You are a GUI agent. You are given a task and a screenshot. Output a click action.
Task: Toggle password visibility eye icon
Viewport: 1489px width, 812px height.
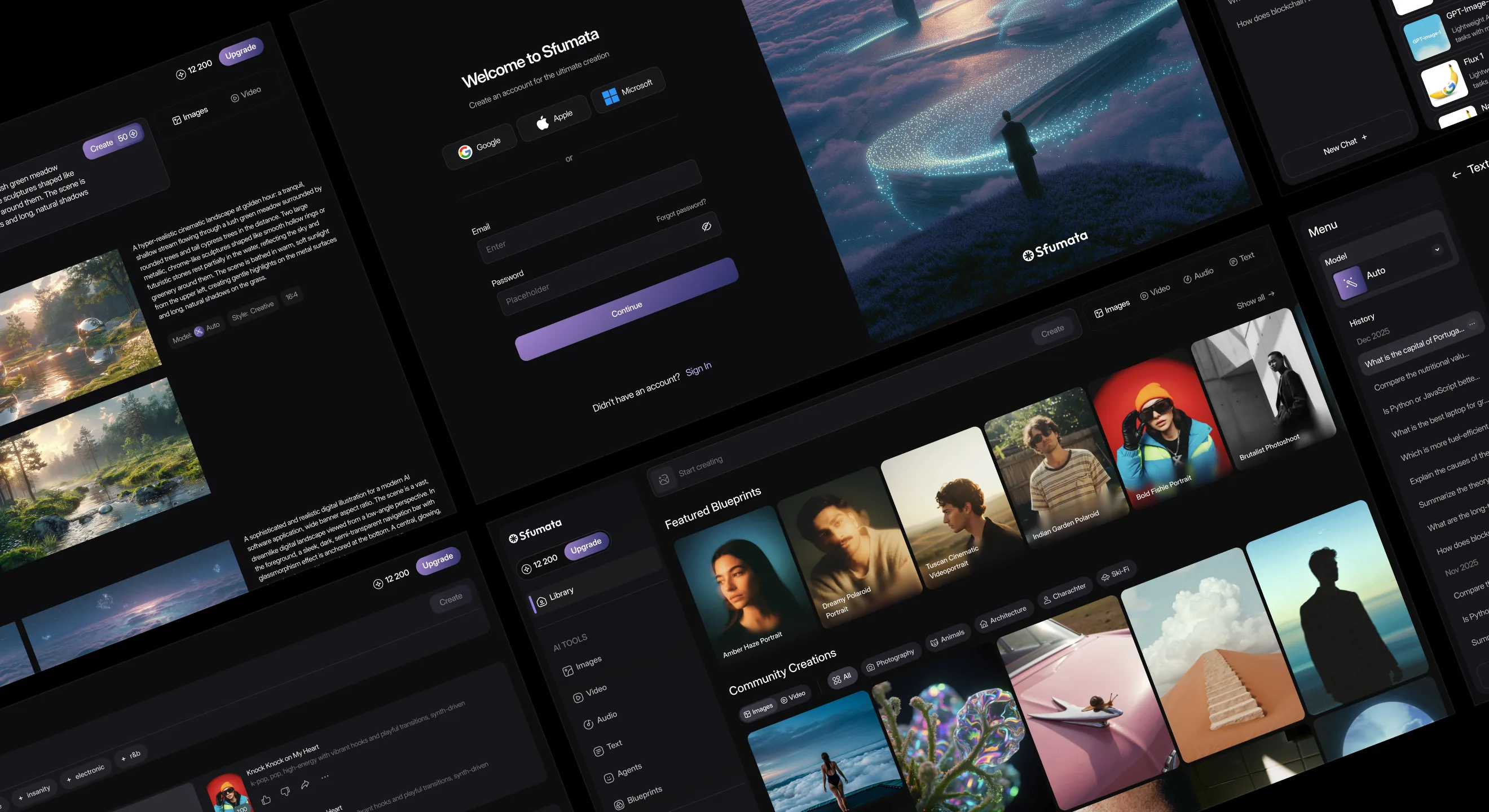click(x=706, y=226)
